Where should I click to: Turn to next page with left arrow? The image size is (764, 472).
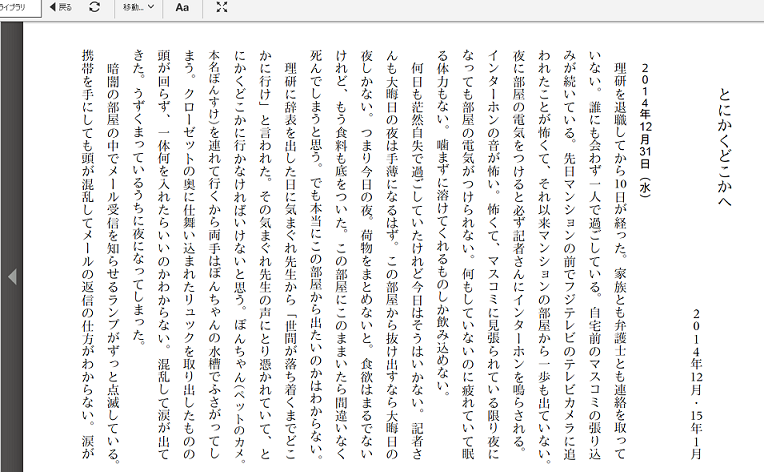(x=13, y=277)
